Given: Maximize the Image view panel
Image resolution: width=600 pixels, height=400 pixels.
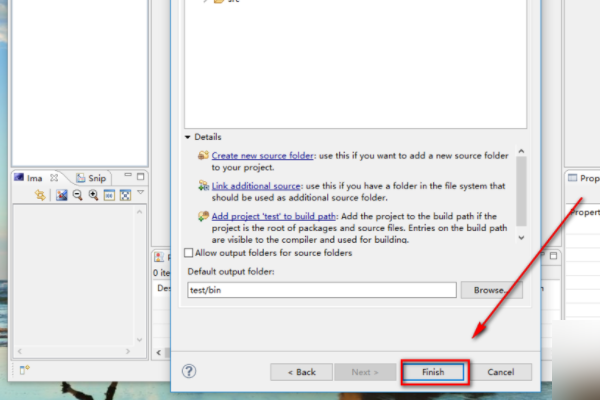Looking at the screenshot, I should click(x=140, y=176).
